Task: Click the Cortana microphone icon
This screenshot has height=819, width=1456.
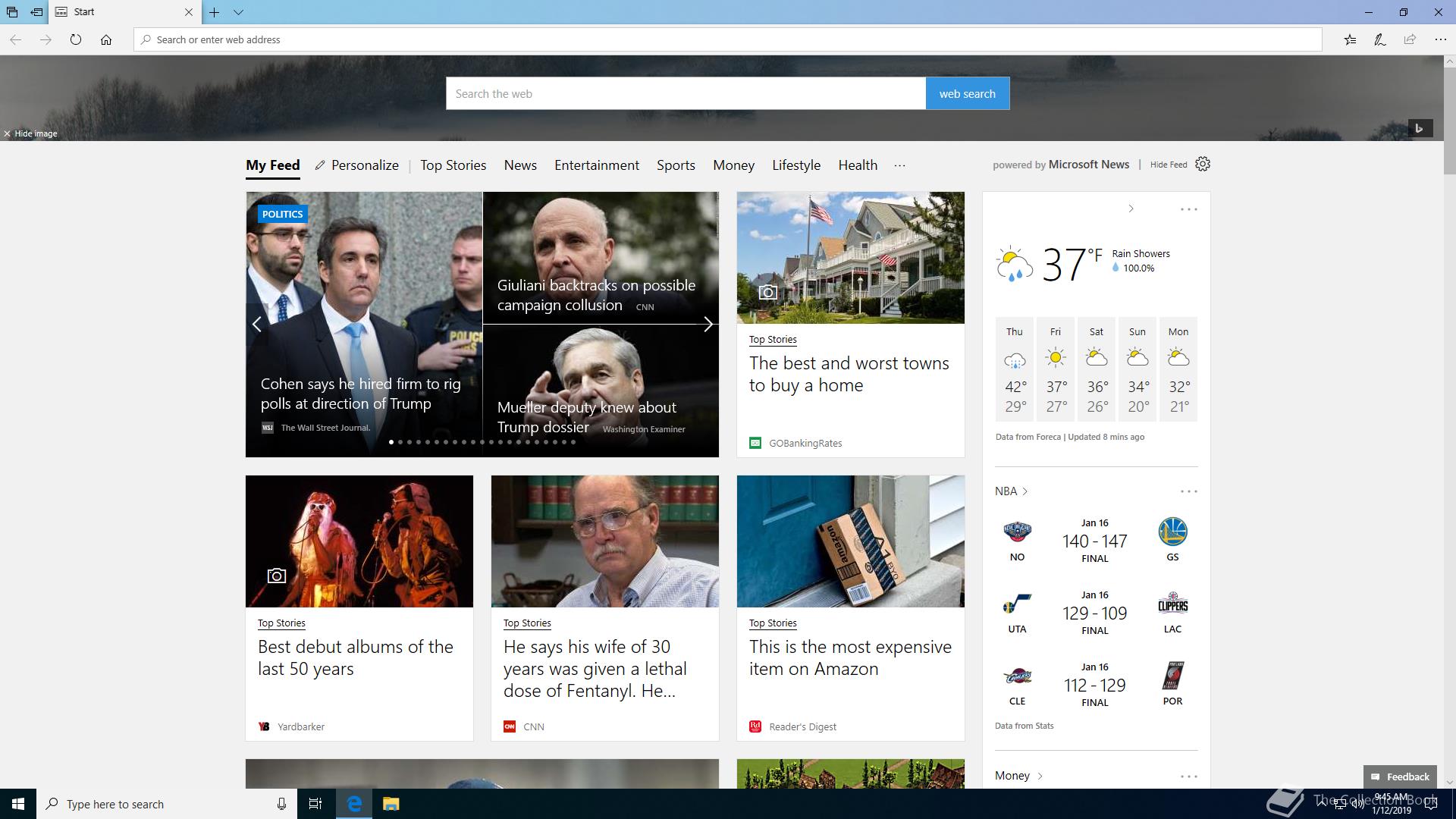Action: pyautogui.click(x=281, y=804)
